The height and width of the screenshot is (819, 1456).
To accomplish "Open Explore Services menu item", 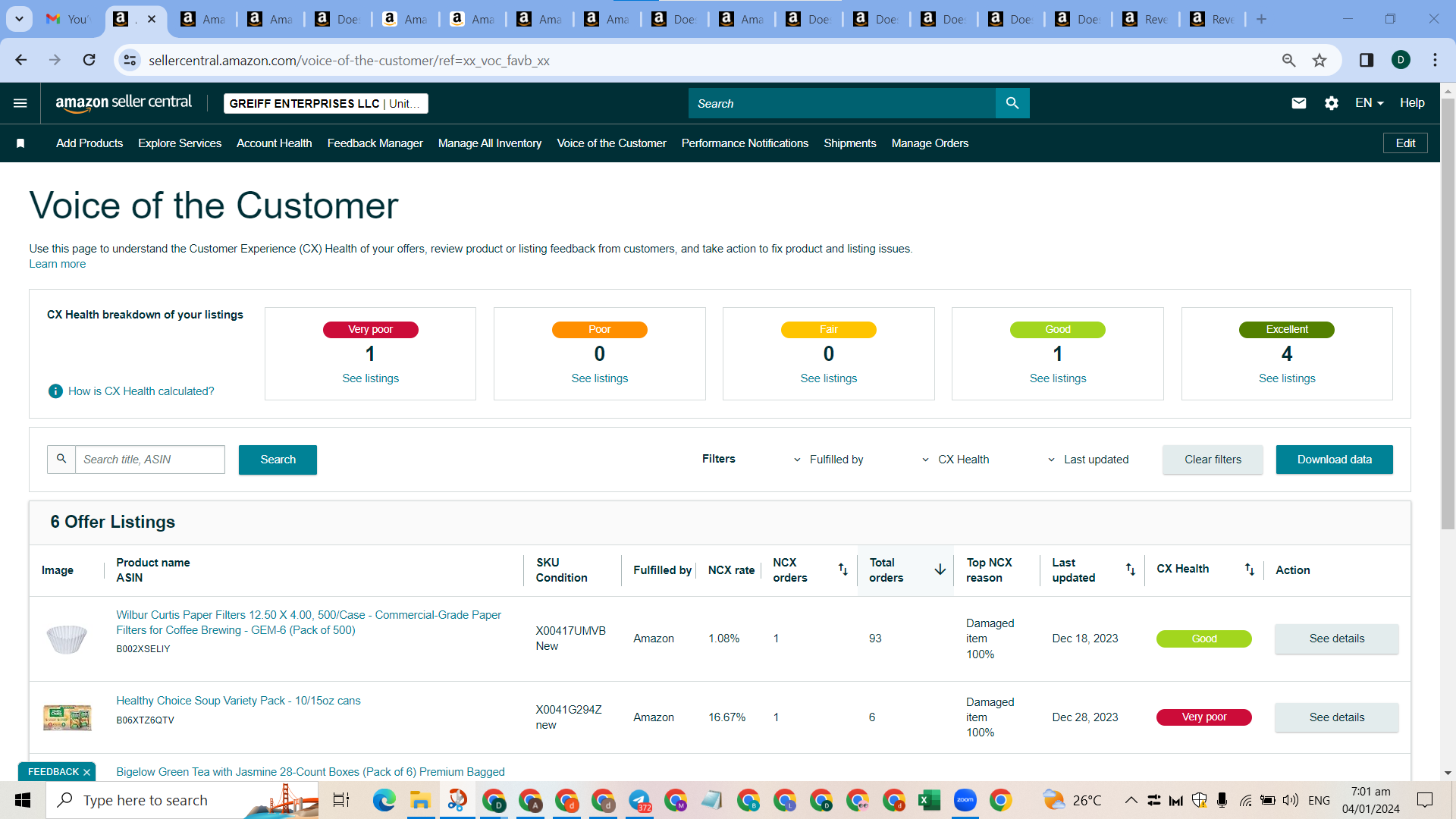I will coord(180,143).
